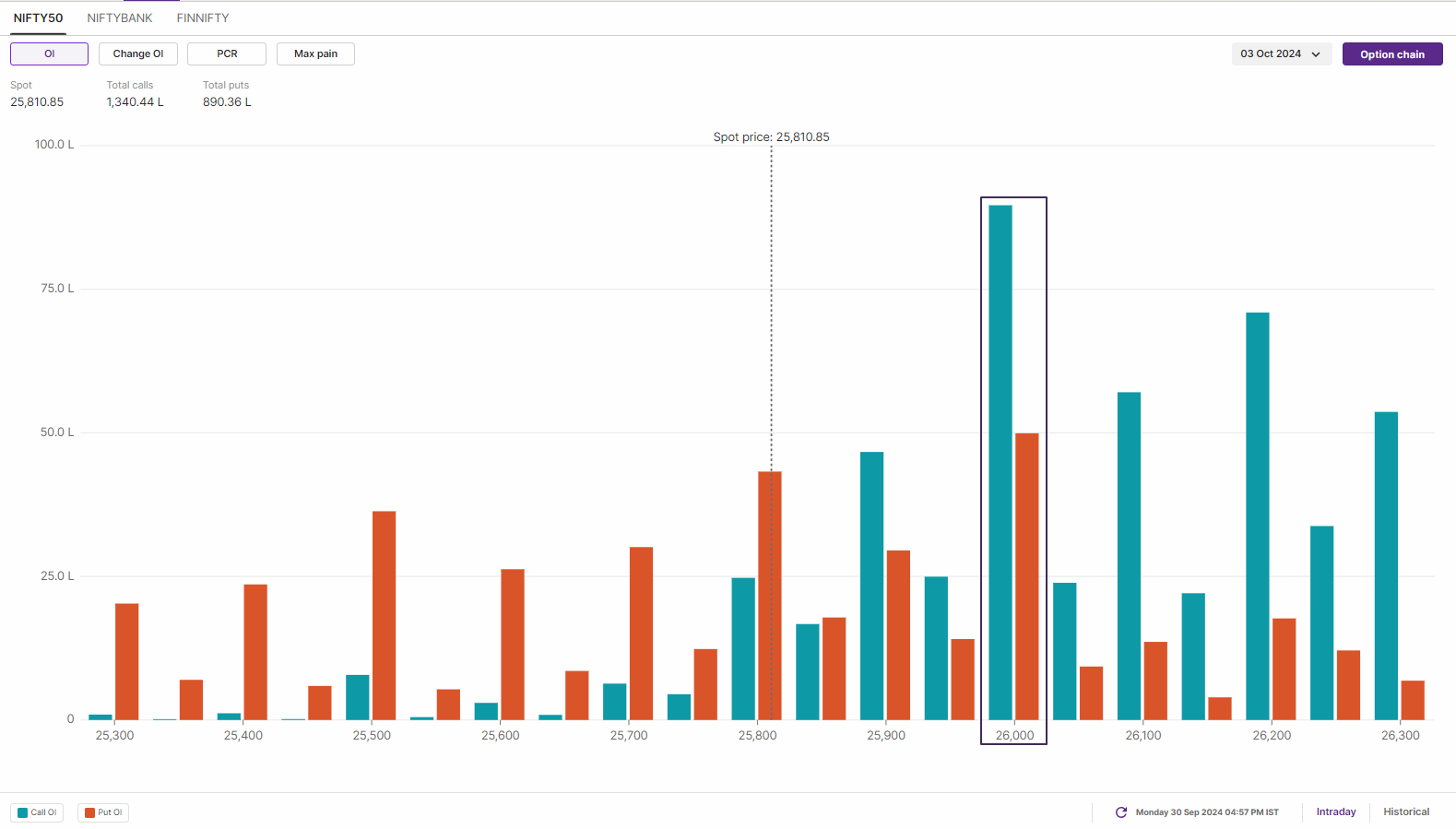The height and width of the screenshot is (829, 1456).
Task: Click the Spot value 25,810.85
Action: 37,101
